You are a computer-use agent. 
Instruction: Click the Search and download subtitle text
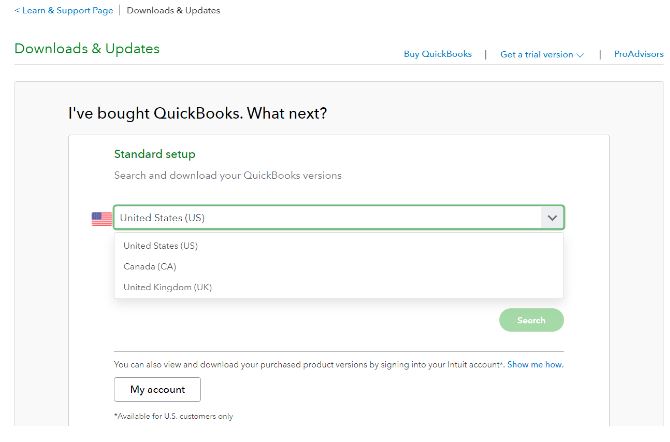[228, 175]
